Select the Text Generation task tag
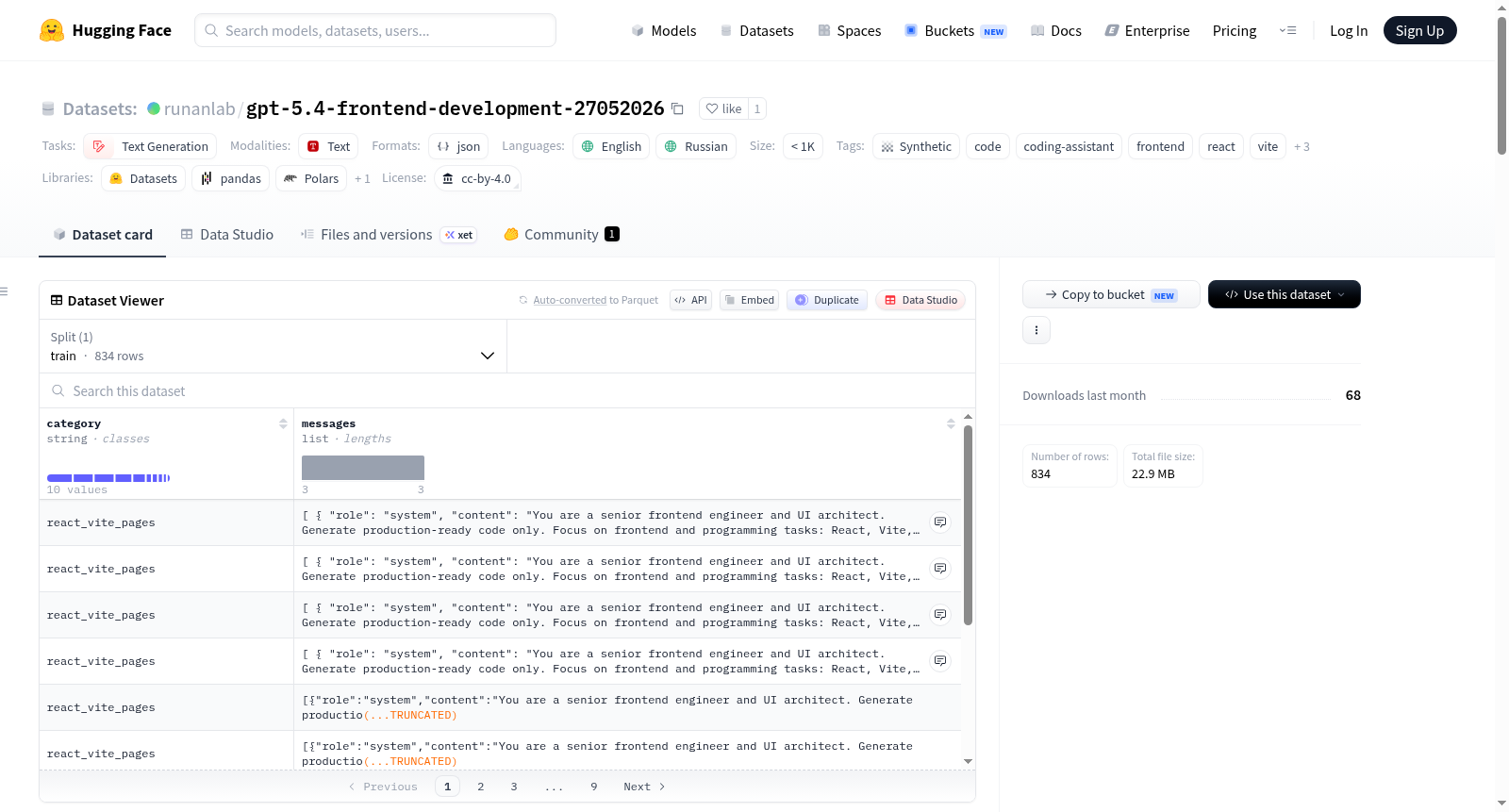The width and height of the screenshot is (1509, 812). (151, 146)
